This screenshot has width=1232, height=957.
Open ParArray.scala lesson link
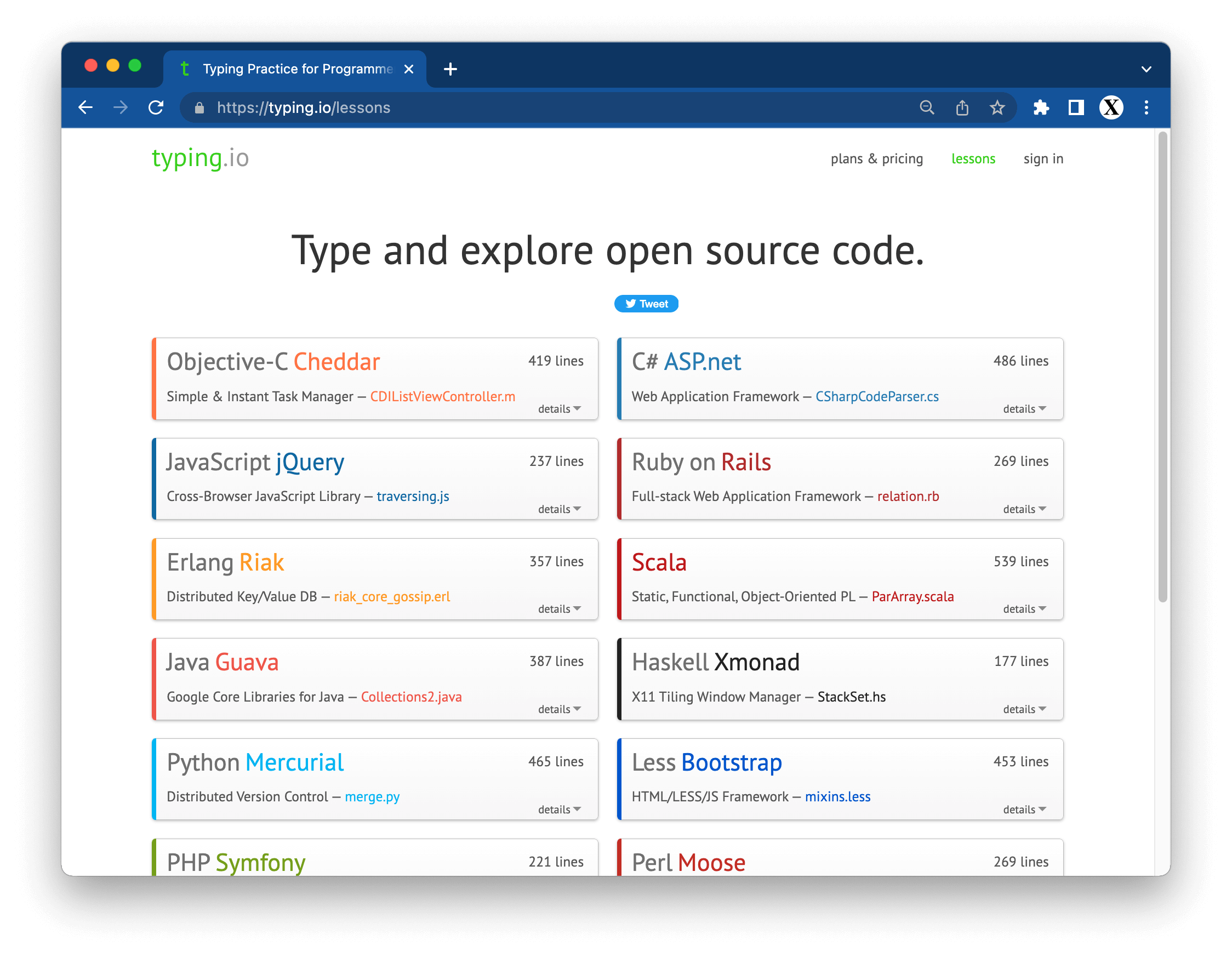point(912,596)
